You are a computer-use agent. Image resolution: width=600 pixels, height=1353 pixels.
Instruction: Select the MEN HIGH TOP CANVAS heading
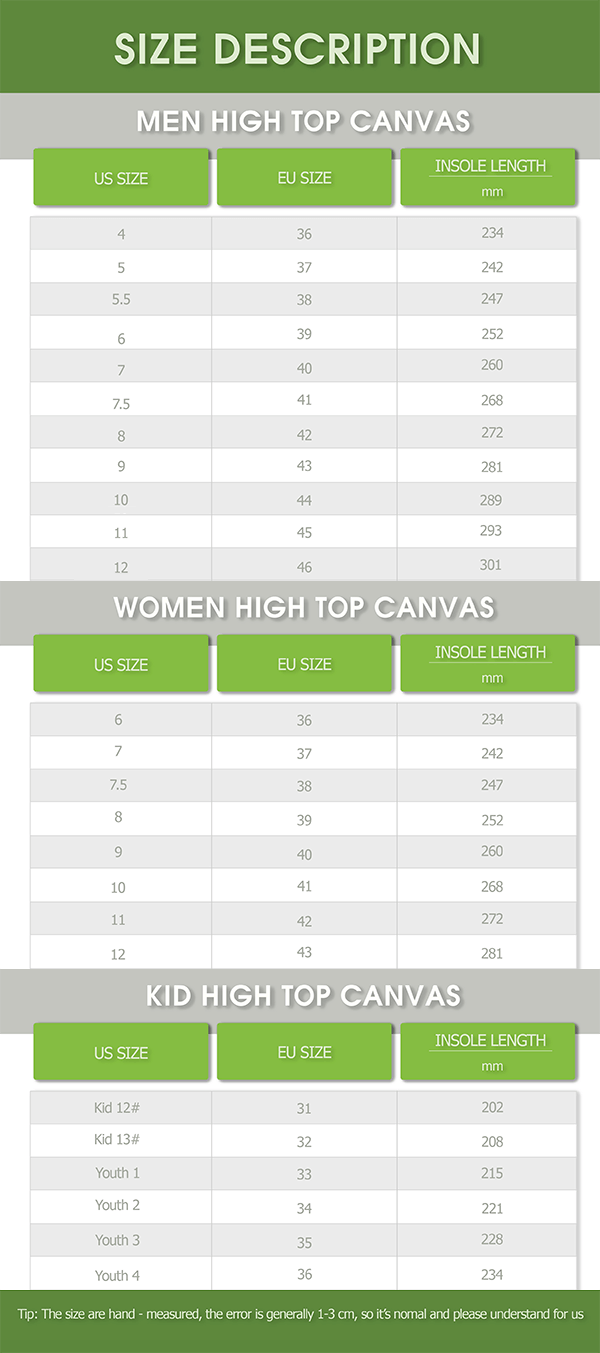(x=304, y=122)
